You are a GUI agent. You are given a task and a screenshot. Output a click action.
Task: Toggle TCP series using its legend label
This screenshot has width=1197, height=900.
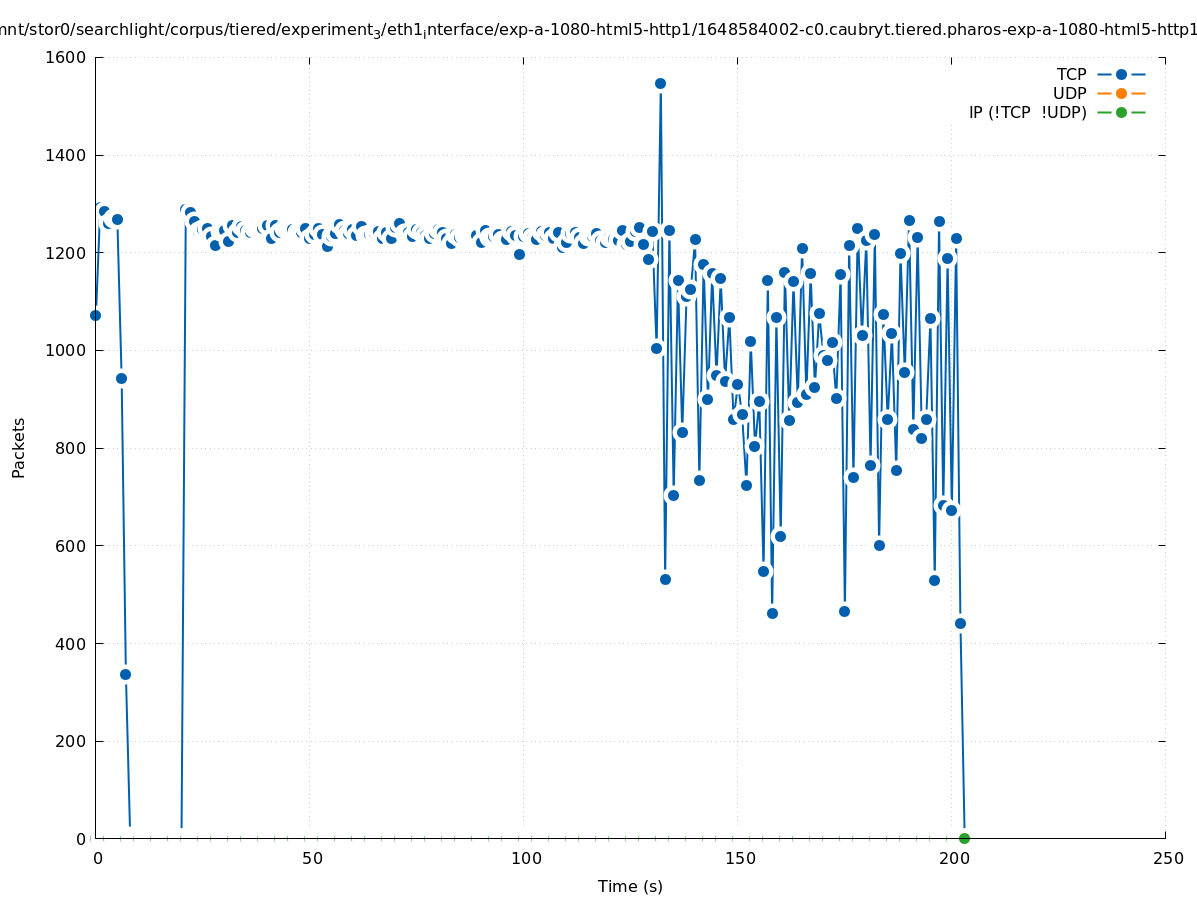pos(1071,74)
